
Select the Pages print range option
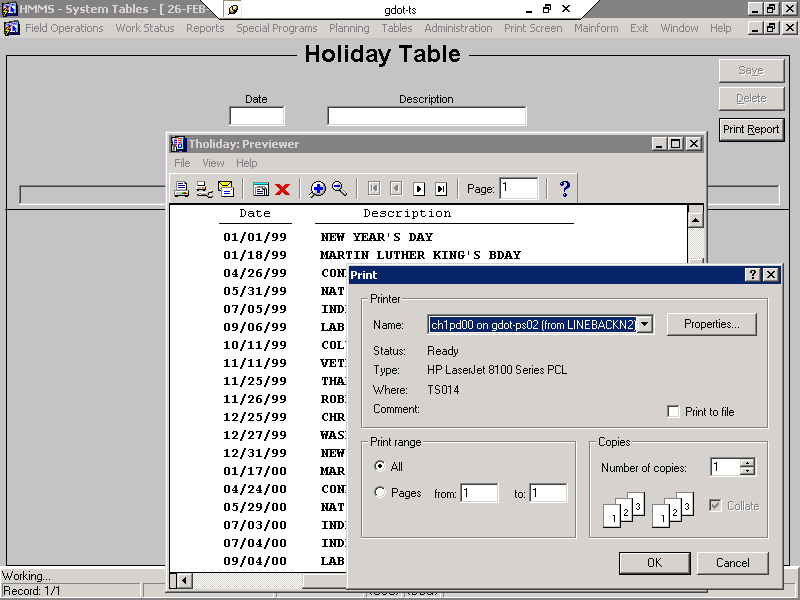[x=380, y=492]
